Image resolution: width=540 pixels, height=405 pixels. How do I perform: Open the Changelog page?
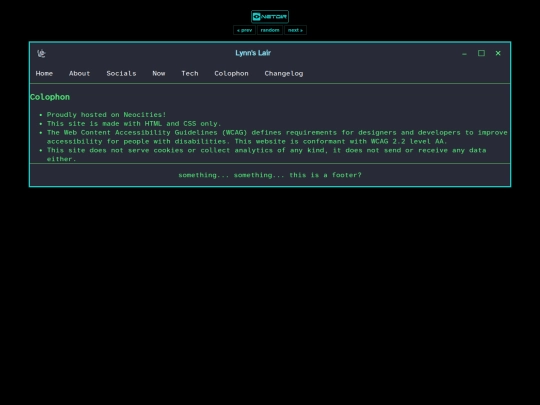284,73
